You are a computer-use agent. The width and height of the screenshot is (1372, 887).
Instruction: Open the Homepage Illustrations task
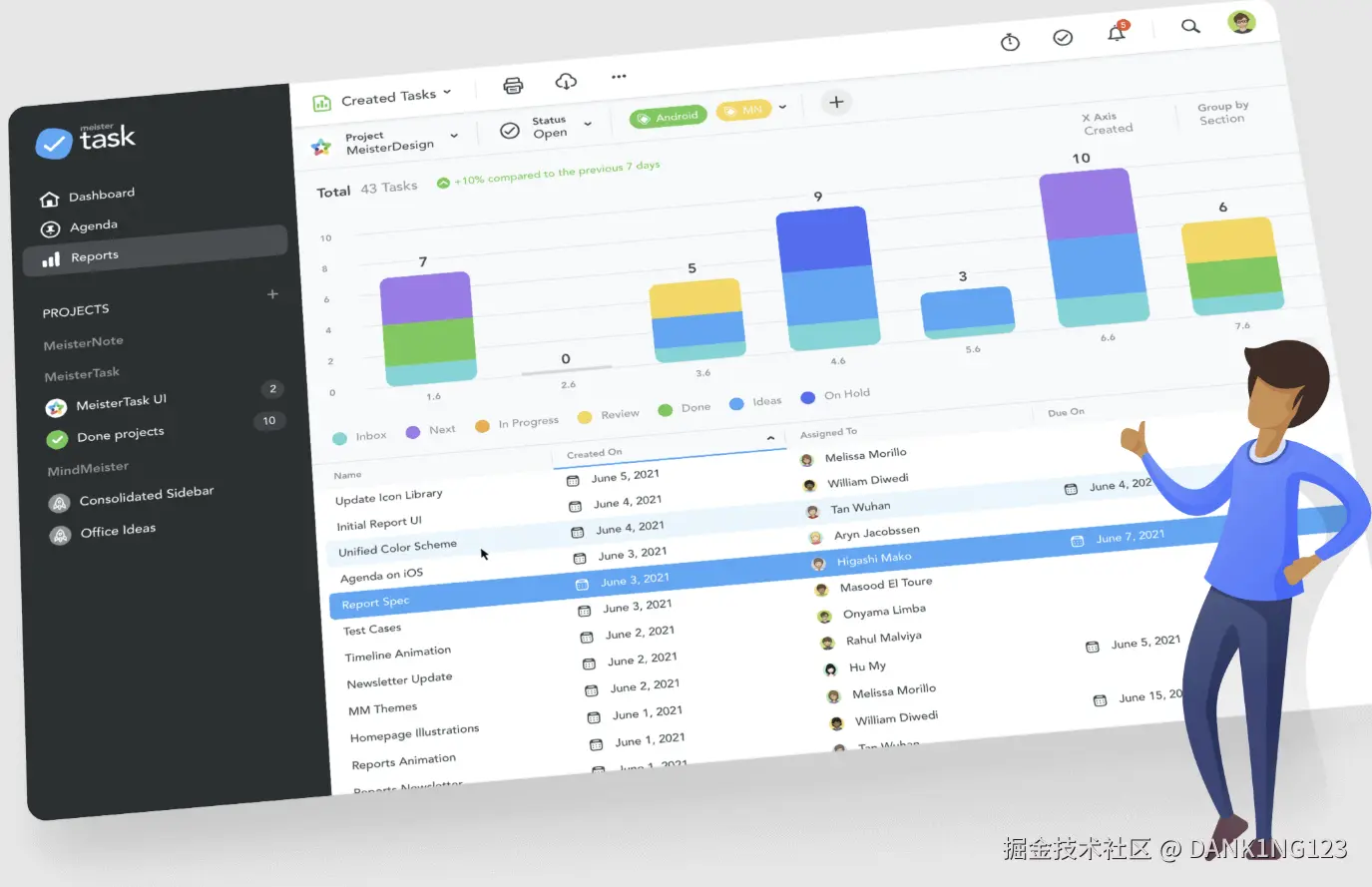(414, 733)
